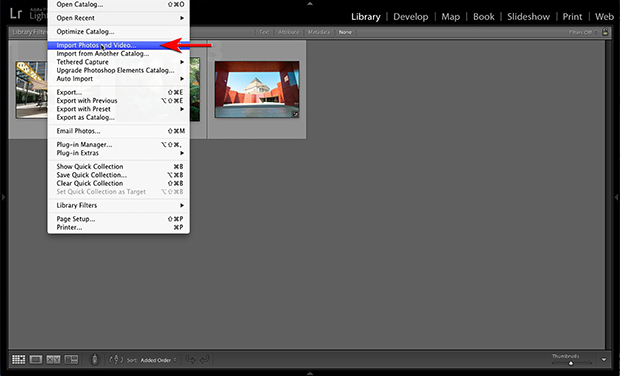Click the filter lock icon

(x=605, y=32)
